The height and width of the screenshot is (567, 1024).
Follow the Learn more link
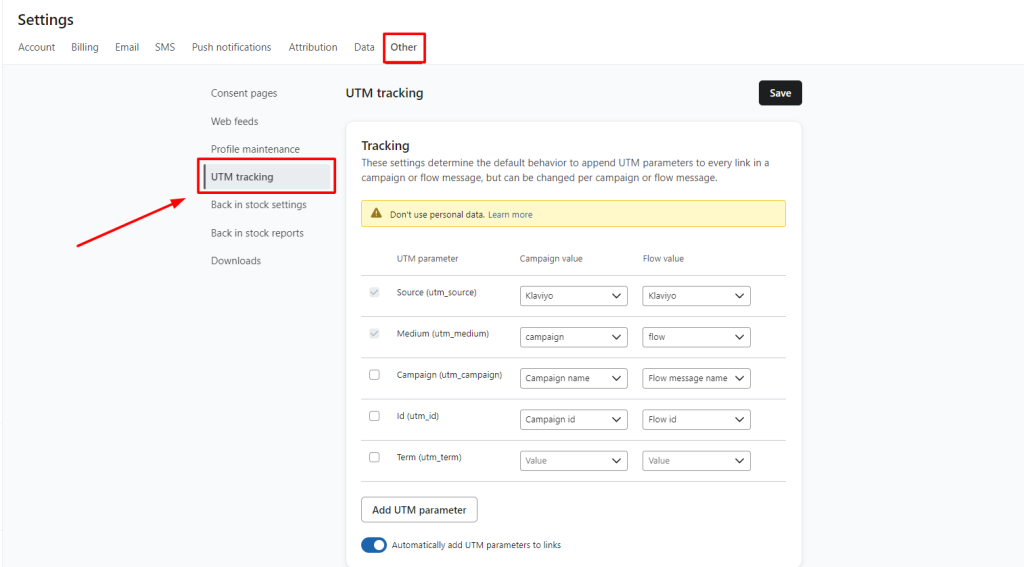coord(510,215)
